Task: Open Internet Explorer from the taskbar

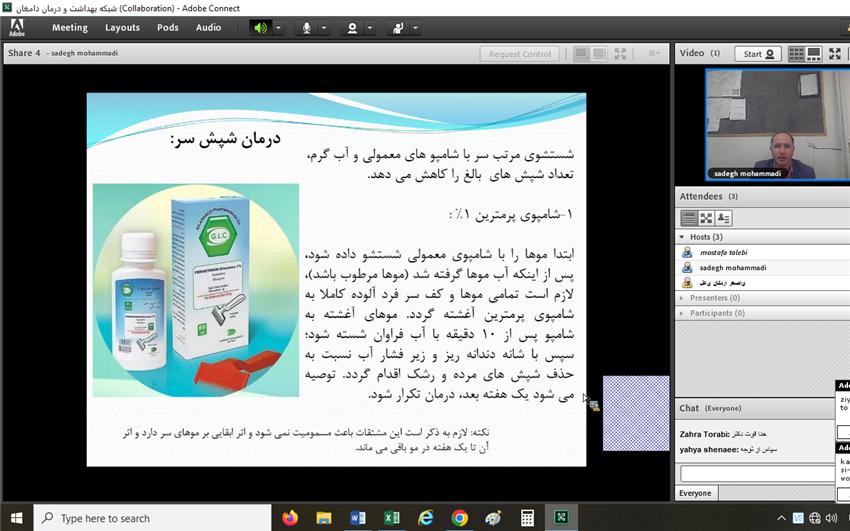Action: coord(426,518)
